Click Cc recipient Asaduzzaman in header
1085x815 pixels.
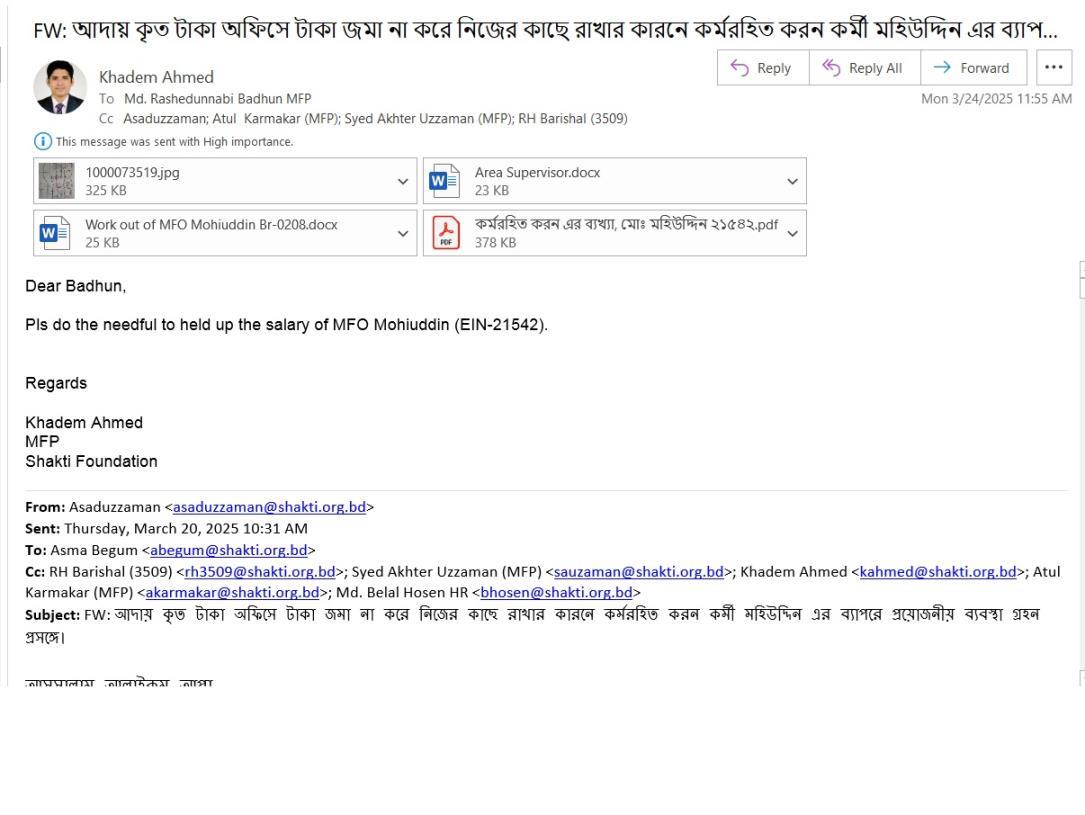[x=165, y=118]
